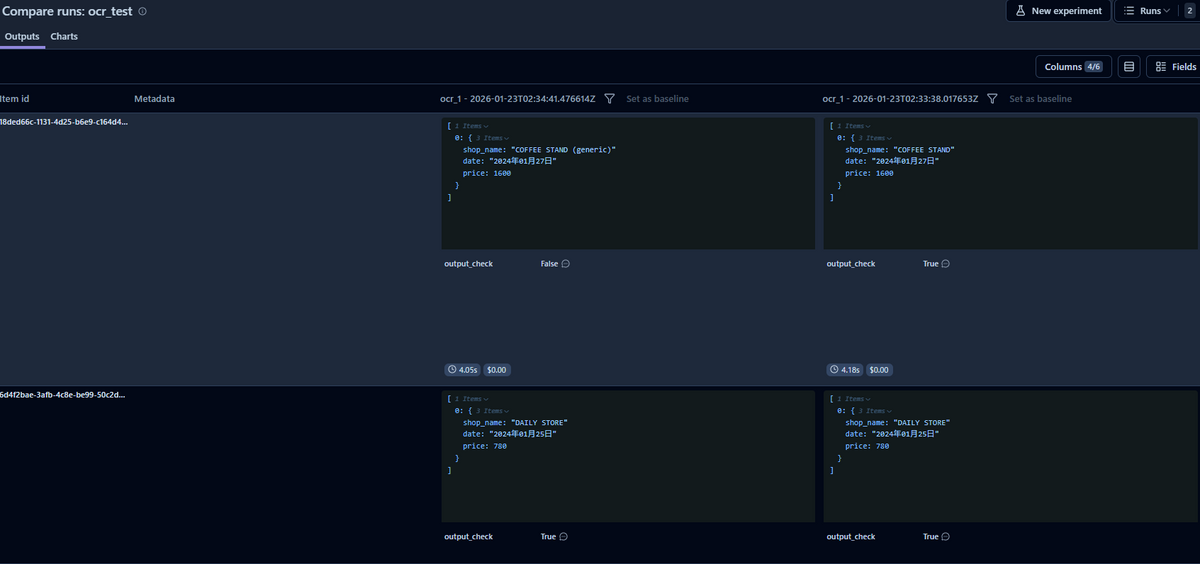Open the Runs dropdown
Viewport: 1200px width, 564px height.
1146,11
